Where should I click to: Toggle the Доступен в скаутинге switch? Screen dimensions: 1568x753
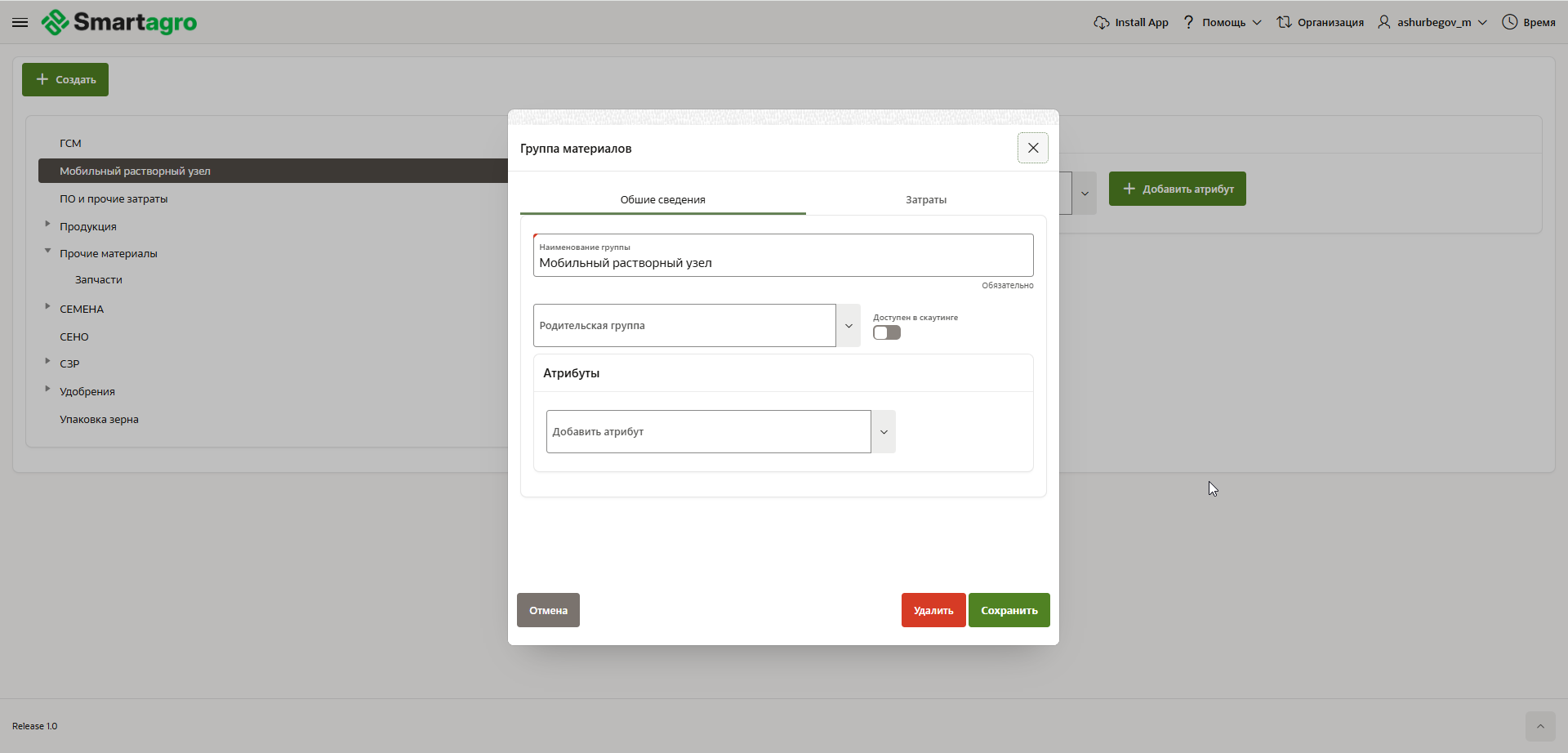click(886, 332)
